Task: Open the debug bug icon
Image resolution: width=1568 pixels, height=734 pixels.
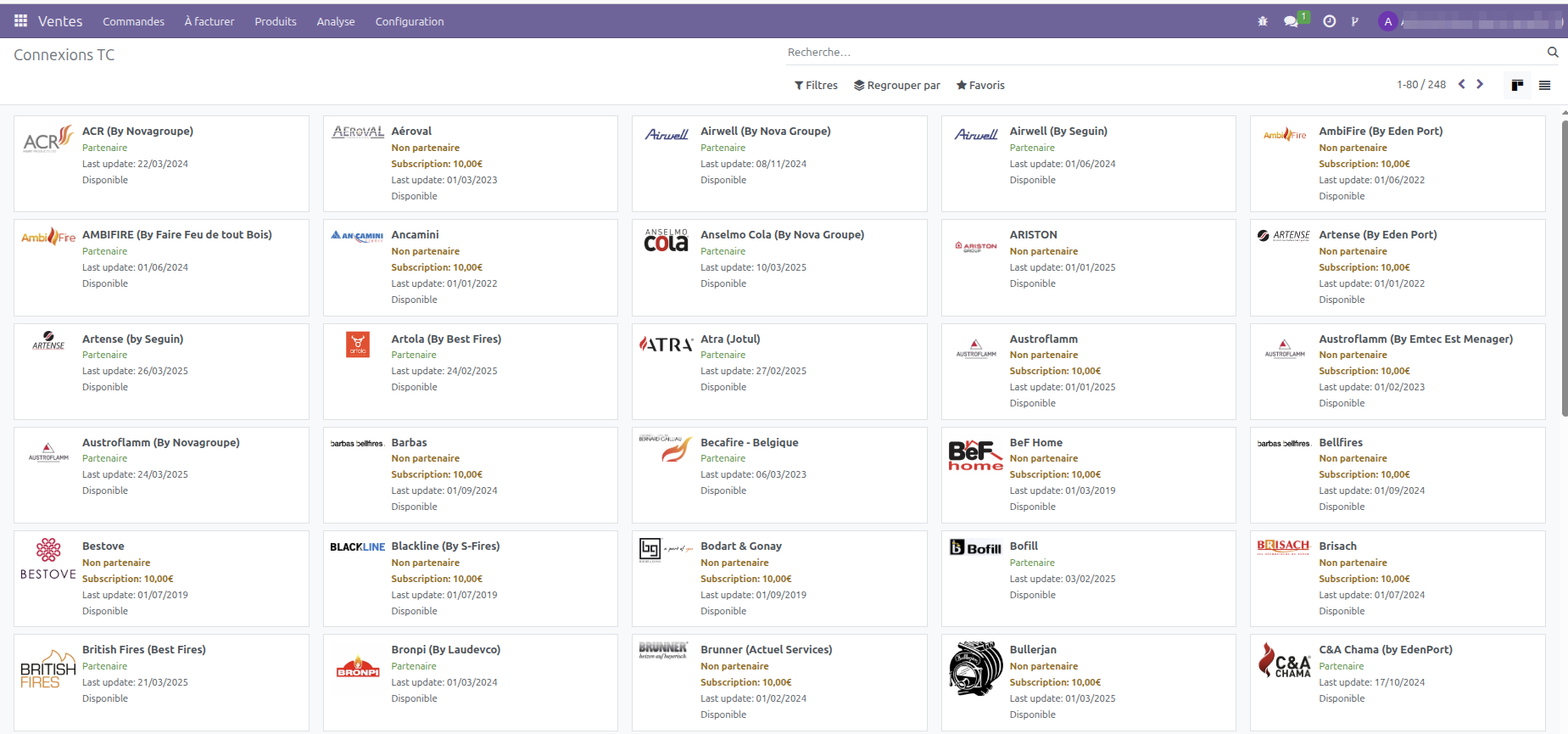Action: 1263,21
